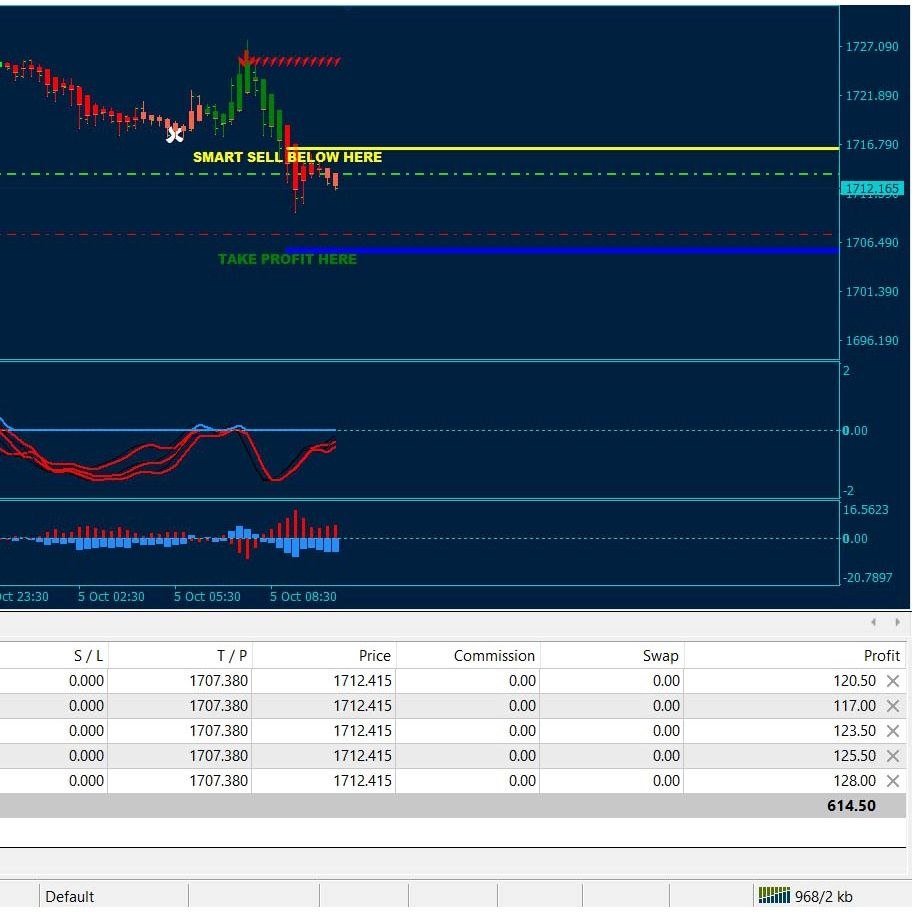Select the blue TAKE PROFIT HERE line
912x912 pixels.
(562, 251)
